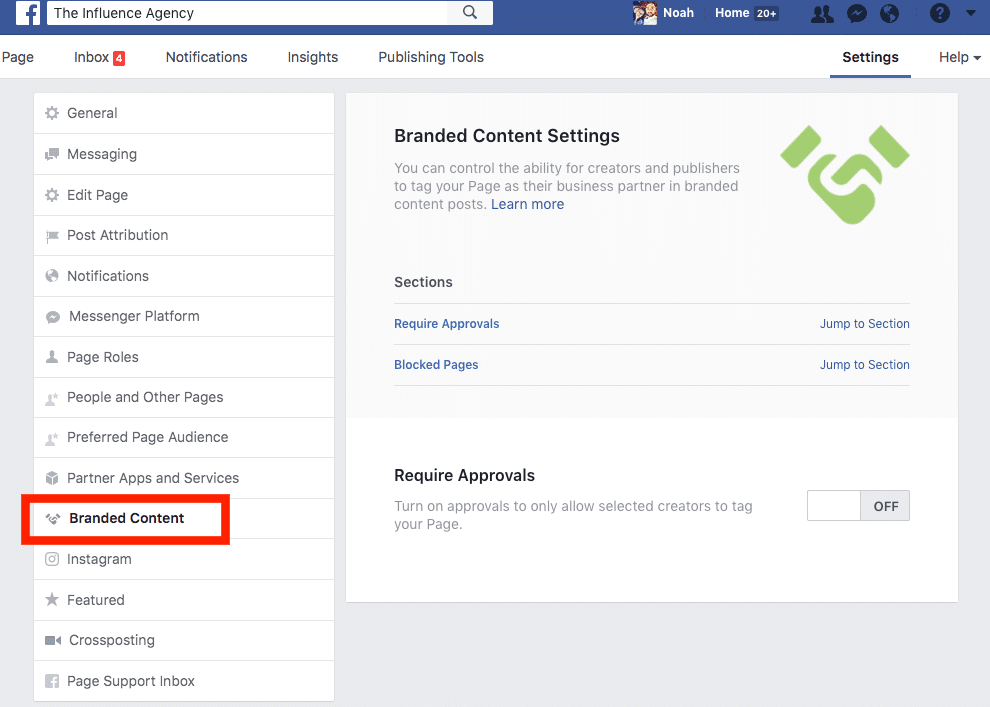
Task: Click the People and Other Pages icon
Action: (x=52, y=398)
